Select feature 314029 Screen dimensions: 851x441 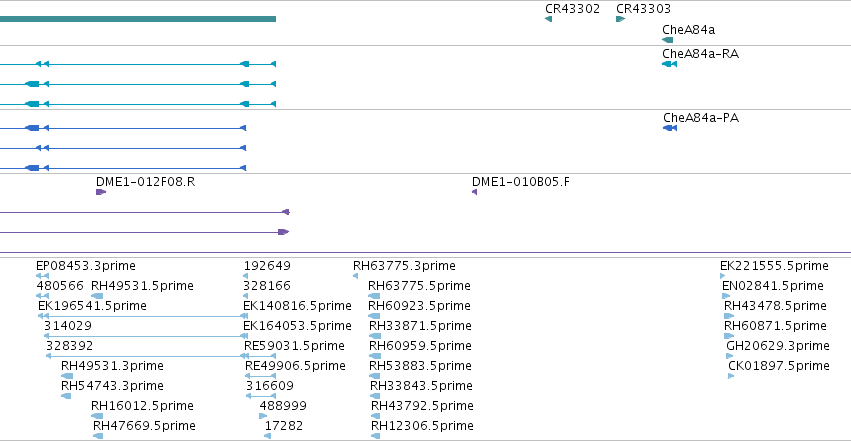coord(146,336)
